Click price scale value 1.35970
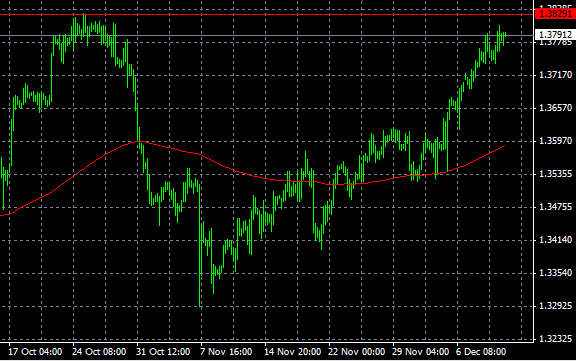Screen dimensions: 576x361 pyautogui.click(x=555, y=141)
